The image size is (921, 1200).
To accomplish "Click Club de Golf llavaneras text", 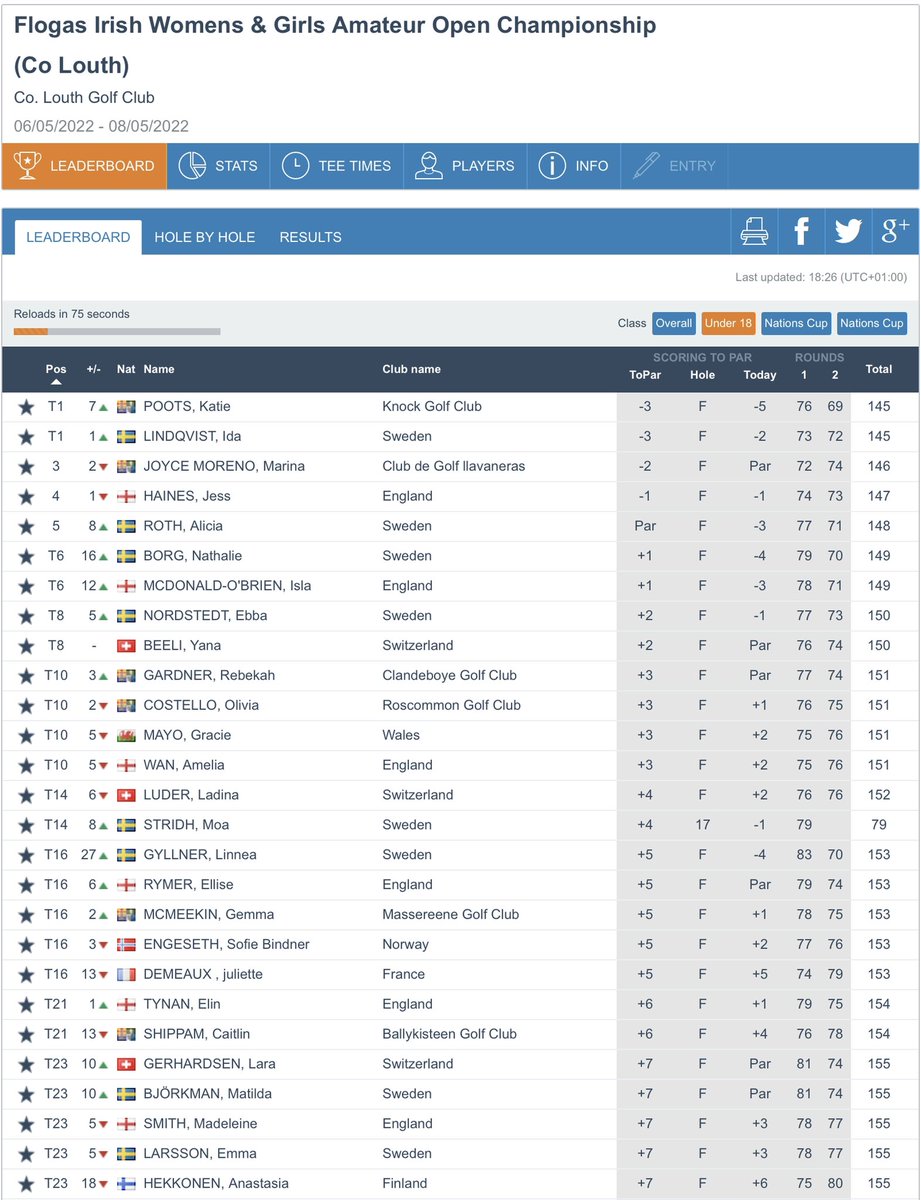I will coord(454,467).
